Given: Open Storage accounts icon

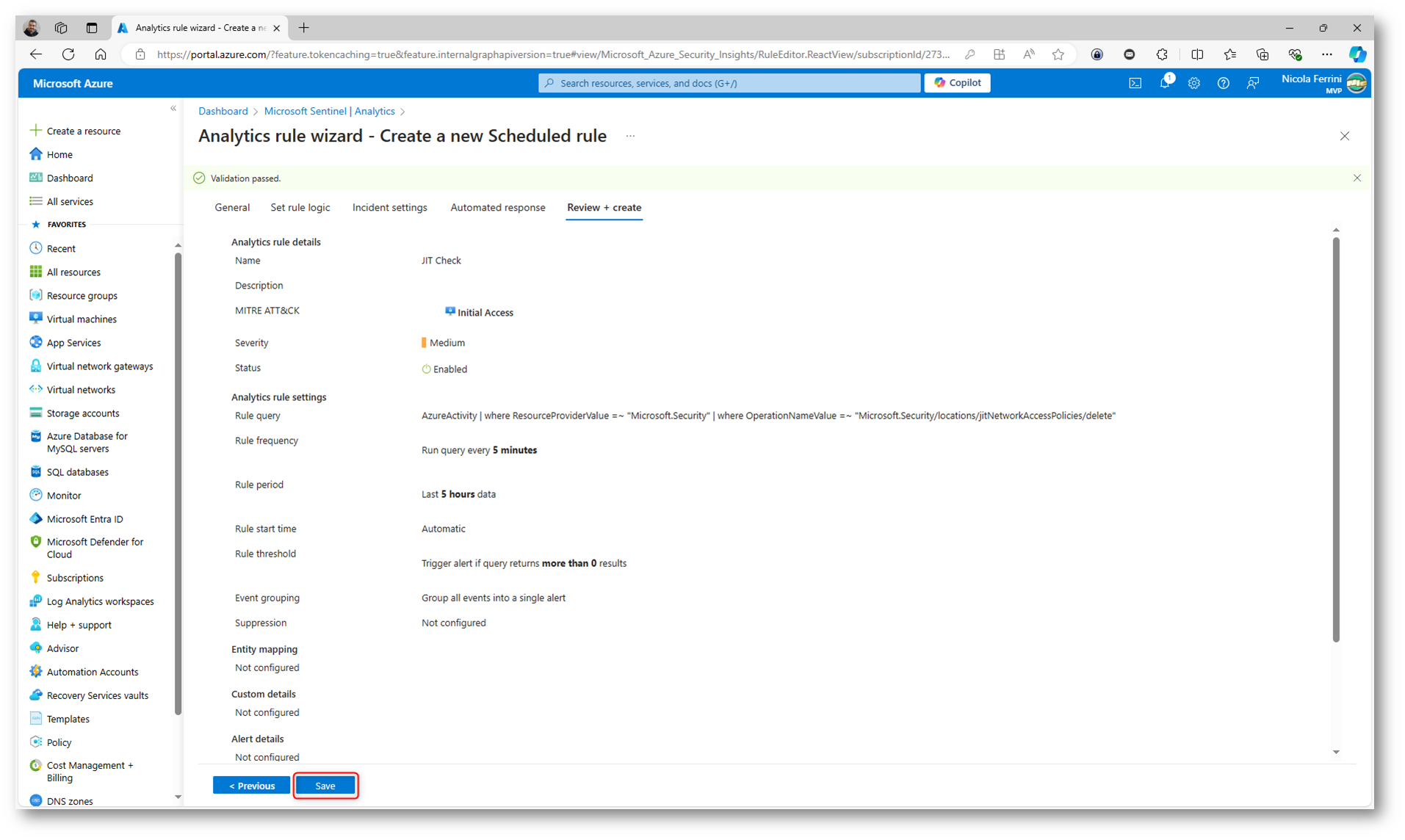Looking at the screenshot, I should pos(35,413).
